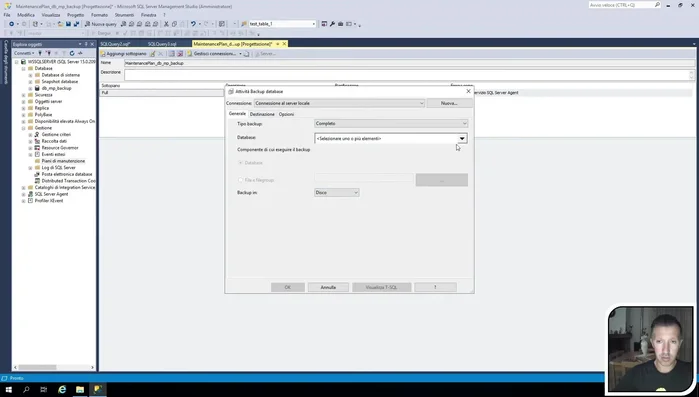Image resolution: width=699 pixels, height=397 pixels.
Task: Expand the Log di SQL Server node
Action: coord(30,168)
